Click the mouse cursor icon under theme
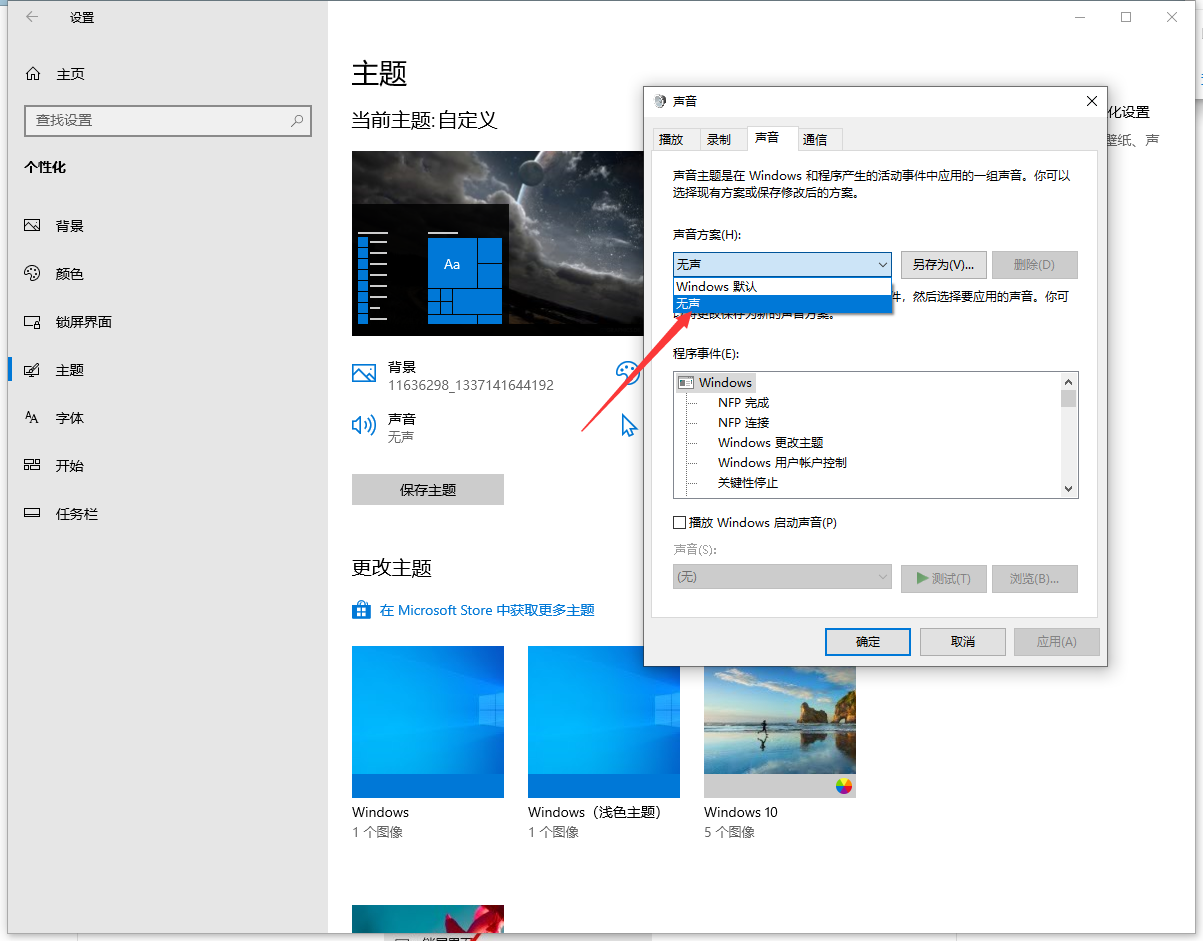Viewport: 1203px width, 941px height. coord(629,426)
